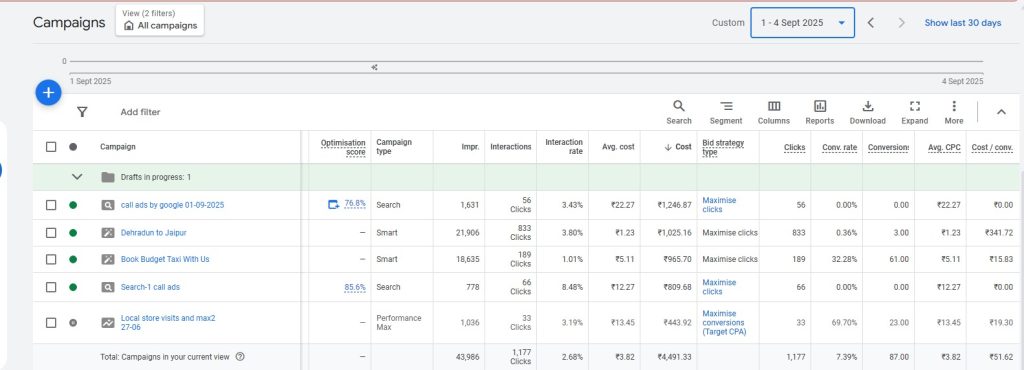The width and height of the screenshot is (1024, 370).
Task: Tick the checkbox for Dehradun to Jaipur
Action: tap(51, 232)
